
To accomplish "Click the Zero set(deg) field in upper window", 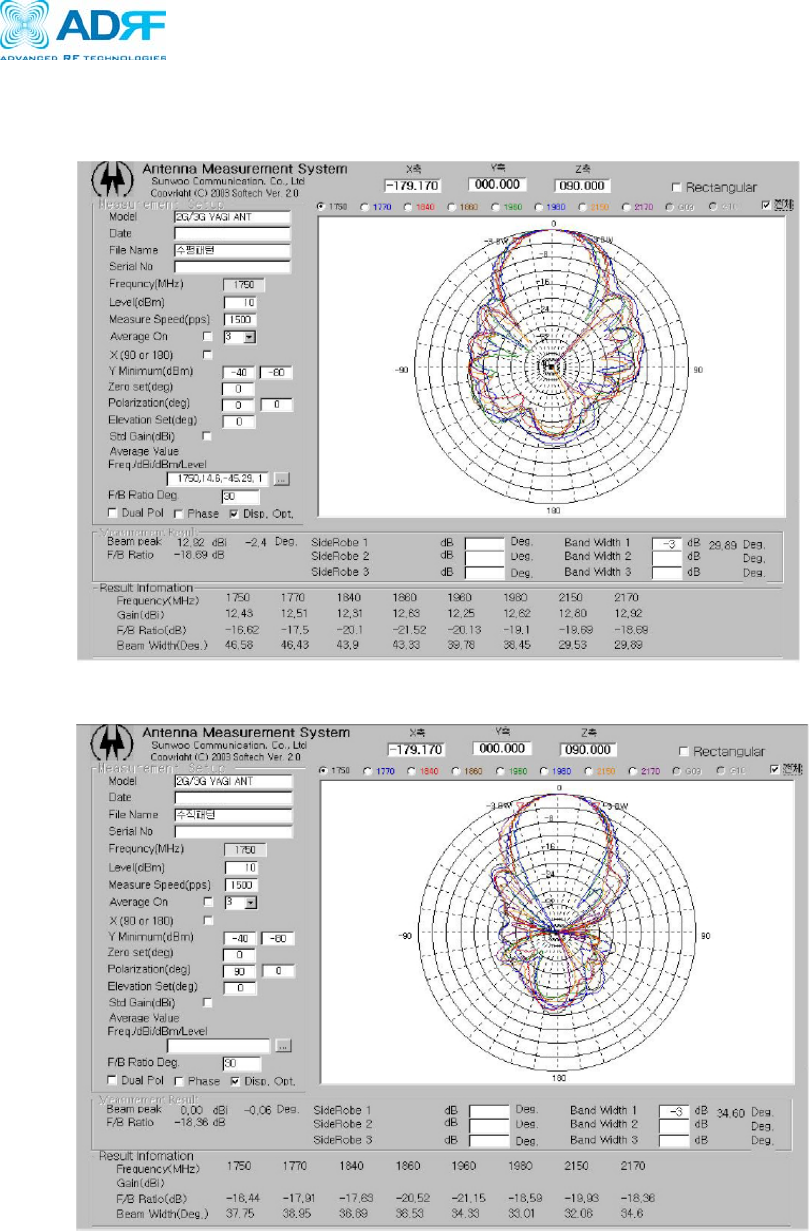I will [240, 388].
